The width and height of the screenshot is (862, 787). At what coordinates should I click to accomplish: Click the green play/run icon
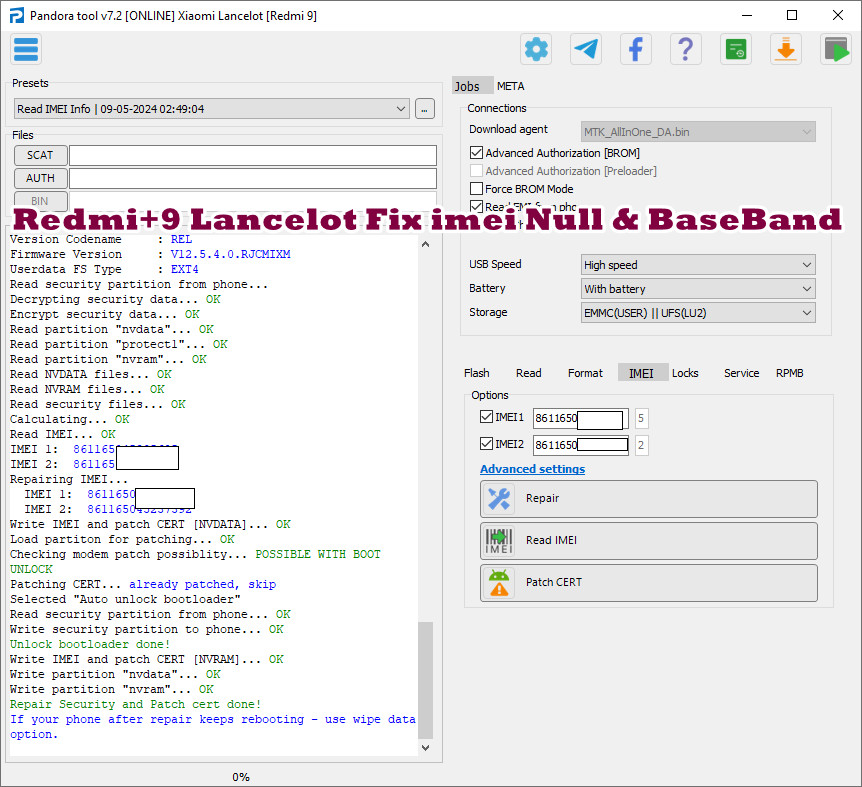[836, 49]
